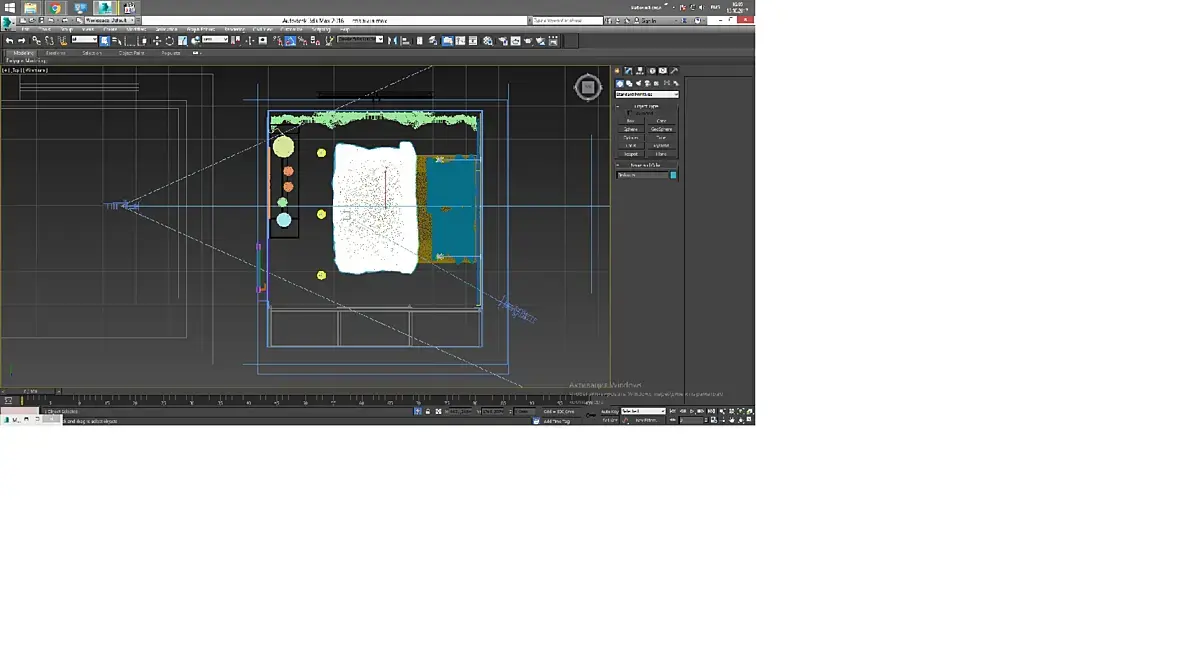1180x664 pixels.
Task: Open the File menu
Action: click(x=26, y=29)
